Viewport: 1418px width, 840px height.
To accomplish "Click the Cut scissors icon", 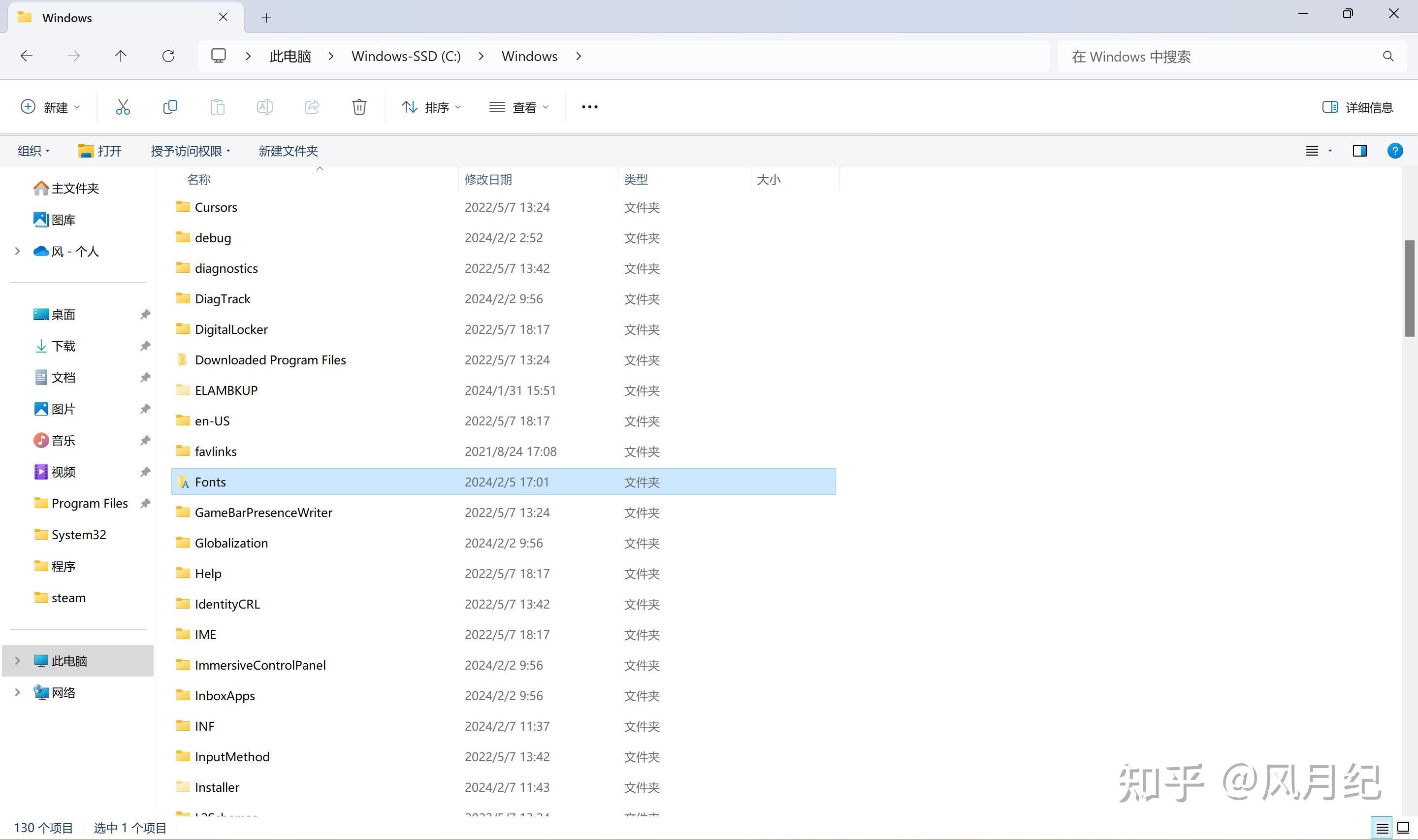I will click(123, 107).
